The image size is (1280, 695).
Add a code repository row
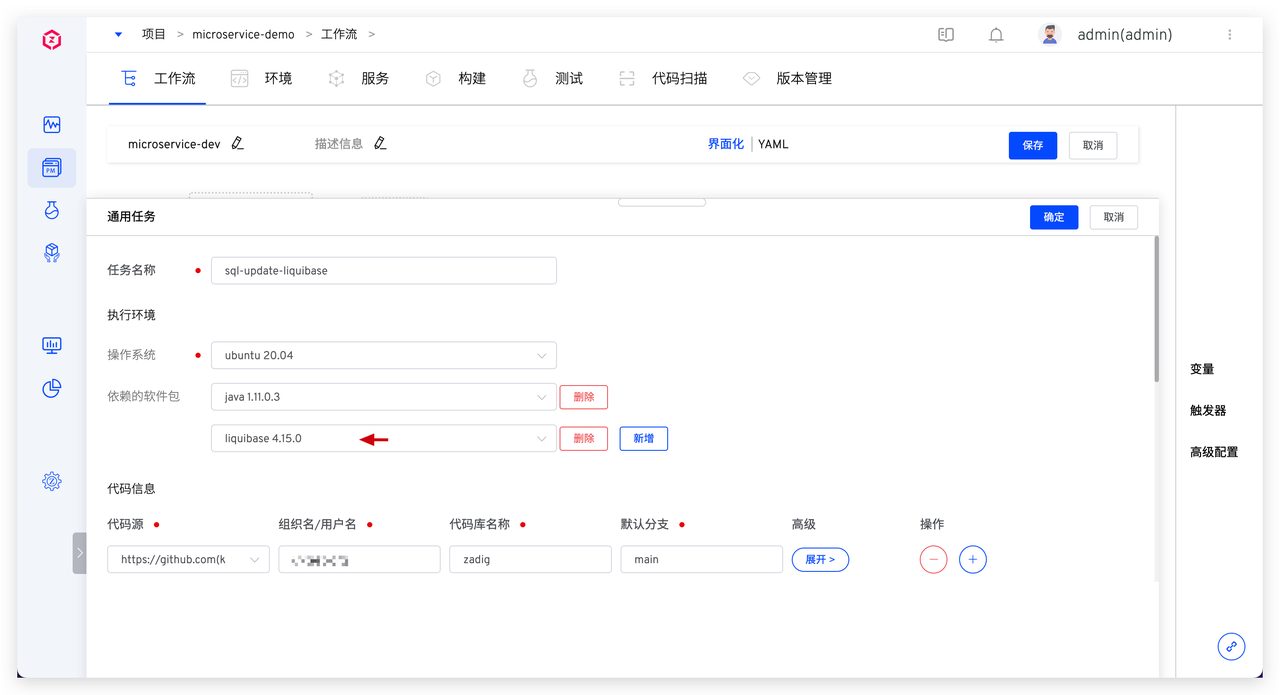[973, 559]
